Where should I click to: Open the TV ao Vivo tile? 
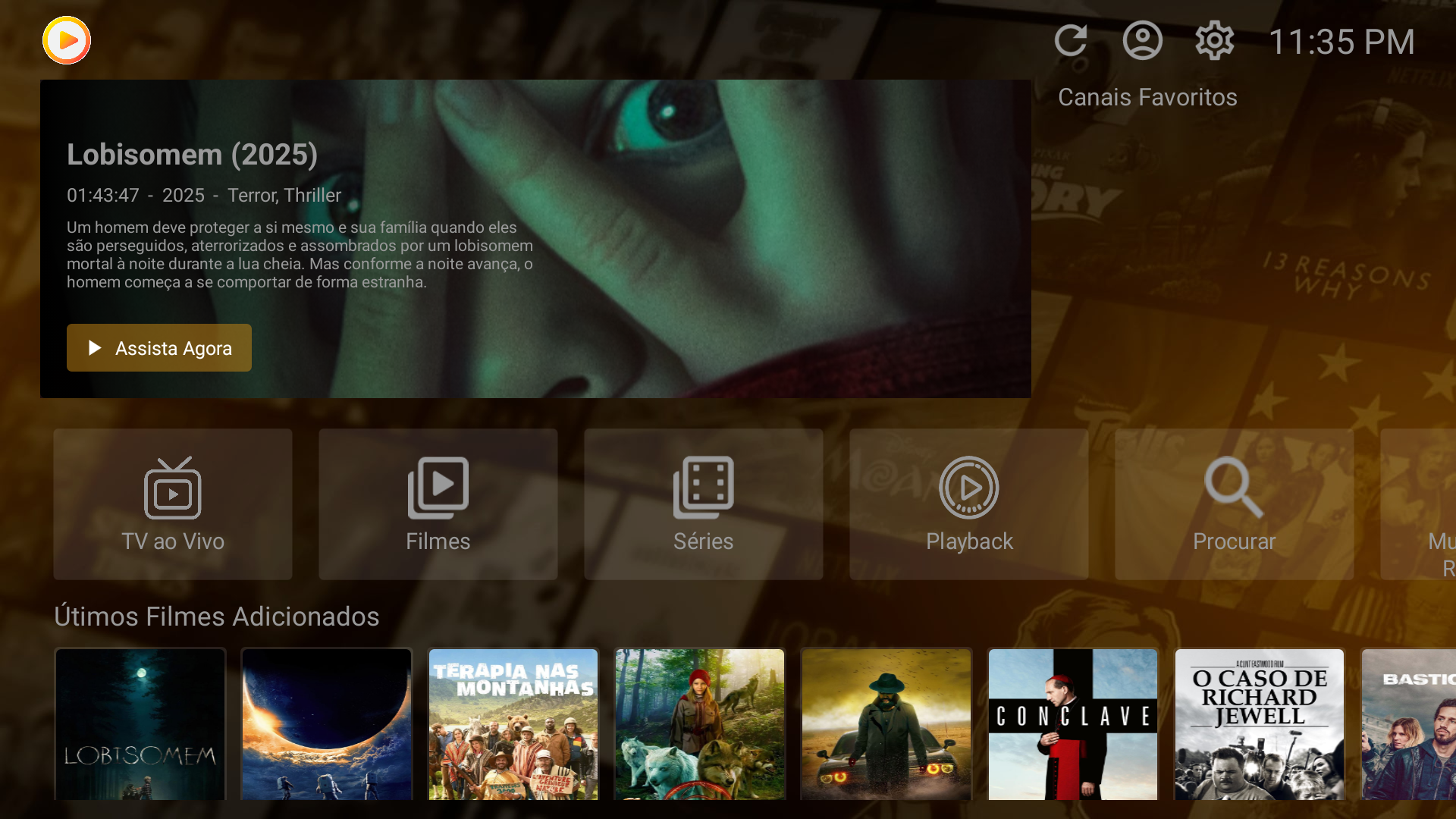[173, 504]
